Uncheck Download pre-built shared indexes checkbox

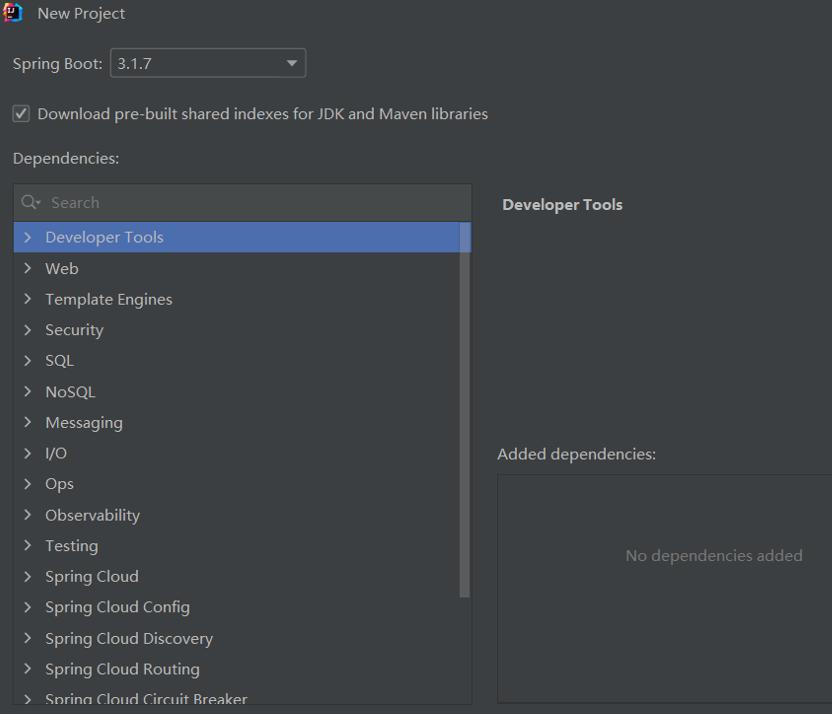pyautogui.click(x=21, y=114)
